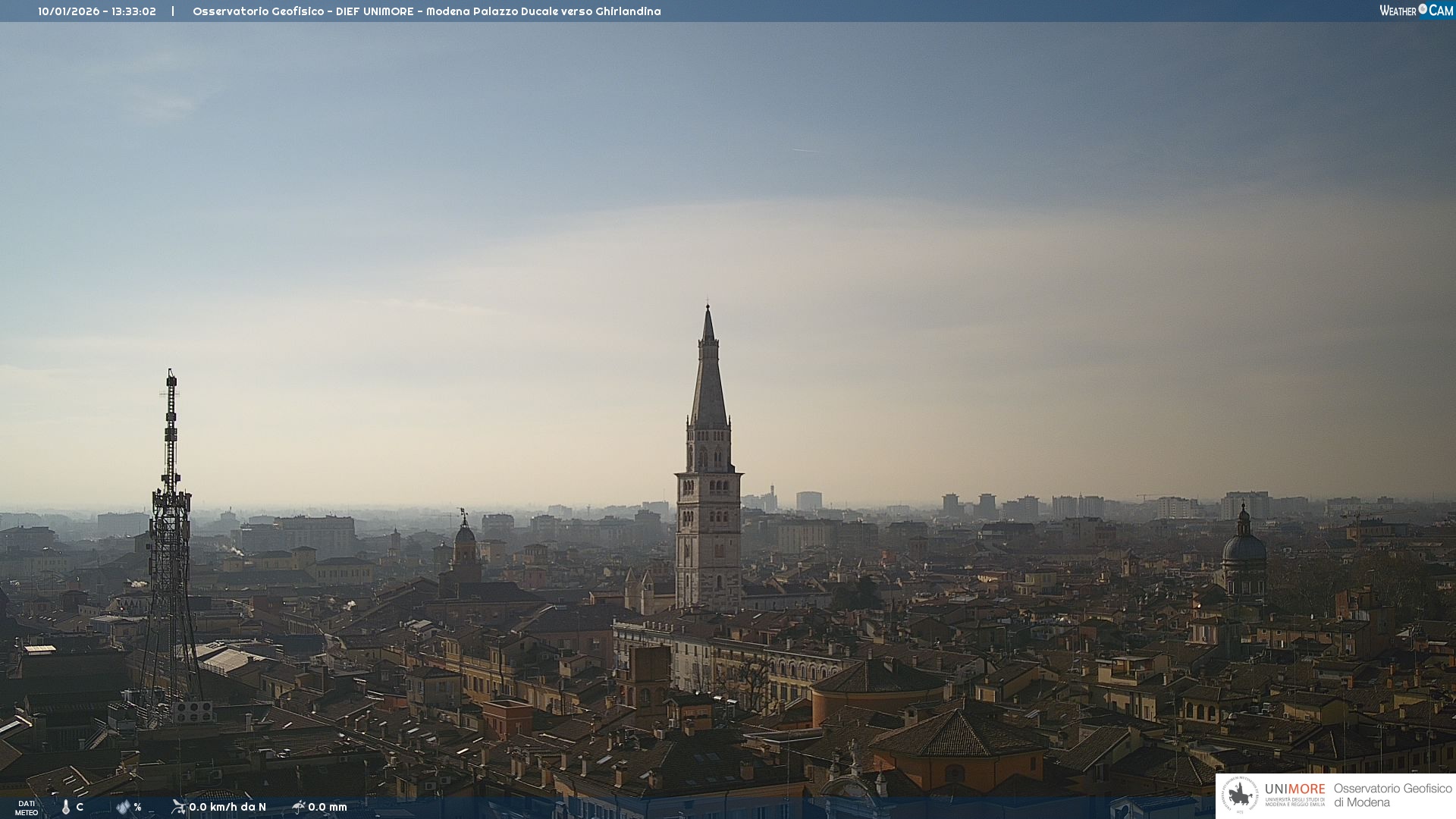Click the DATI METEO label

coord(27,808)
